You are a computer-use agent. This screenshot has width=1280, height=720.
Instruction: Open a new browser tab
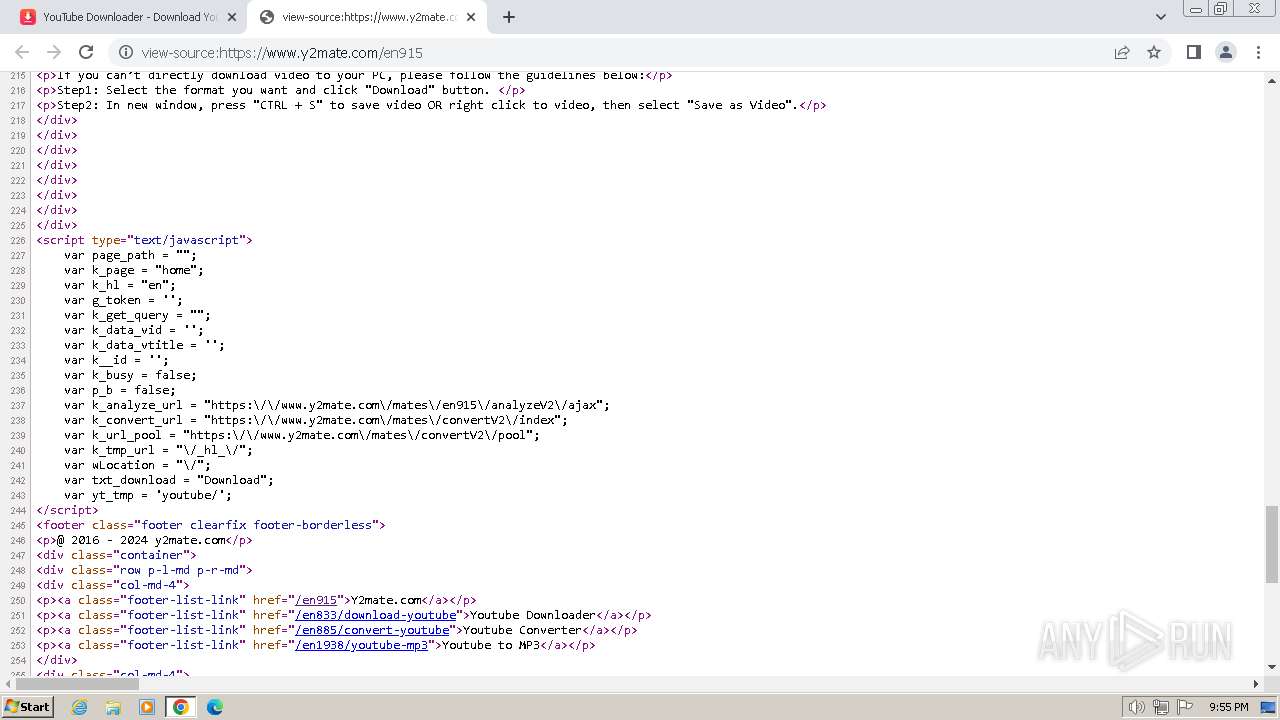pyautogui.click(x=509, y=17)
